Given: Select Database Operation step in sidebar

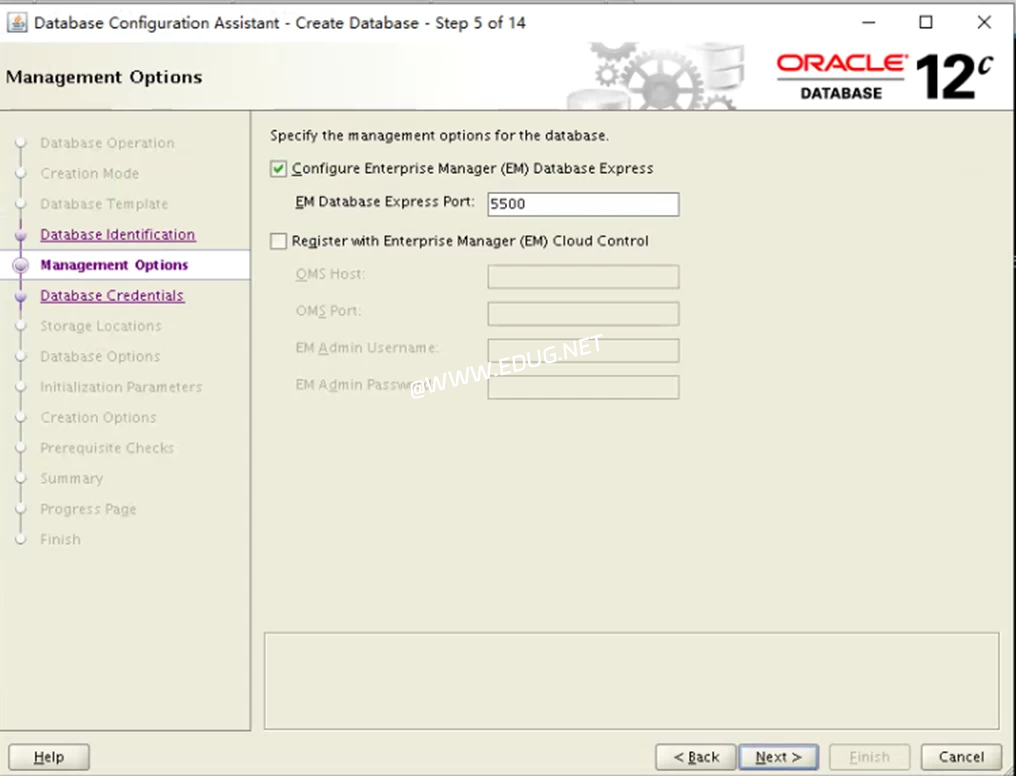Looking at the screenshot, I should tap(107, 143).
